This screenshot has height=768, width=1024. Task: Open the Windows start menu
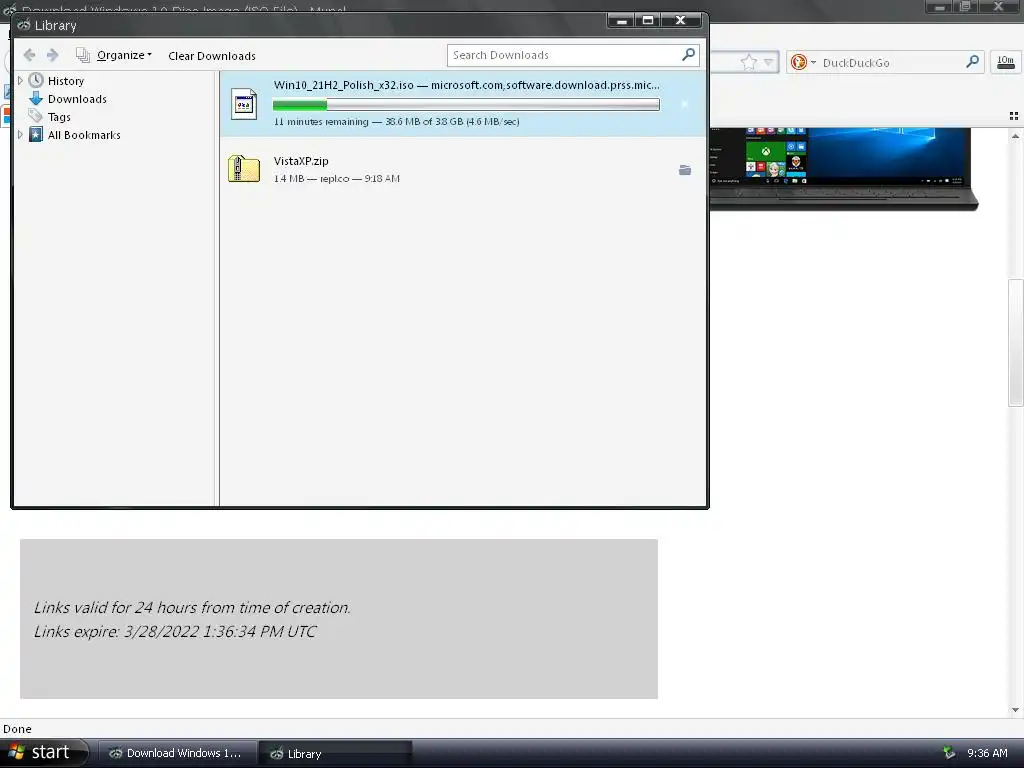[43, 752]
